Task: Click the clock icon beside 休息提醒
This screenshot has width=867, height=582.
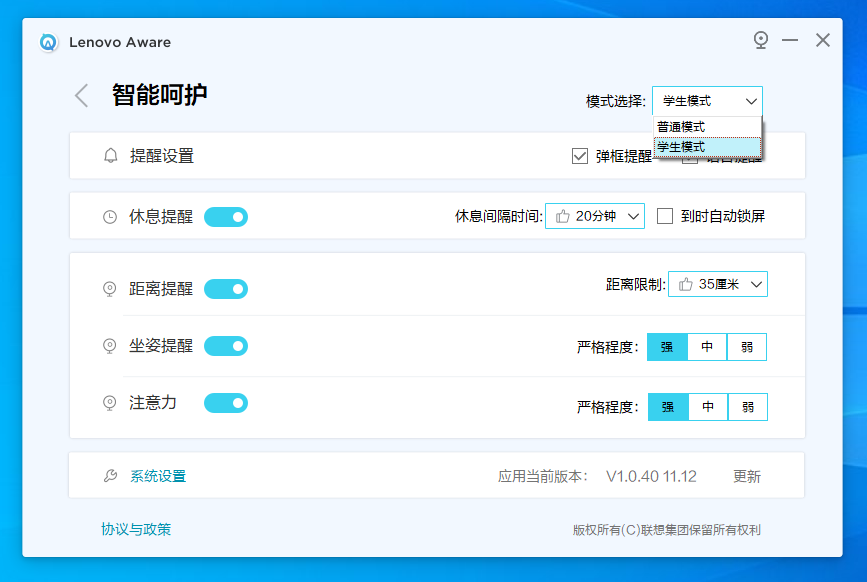Action: [110, 217]
